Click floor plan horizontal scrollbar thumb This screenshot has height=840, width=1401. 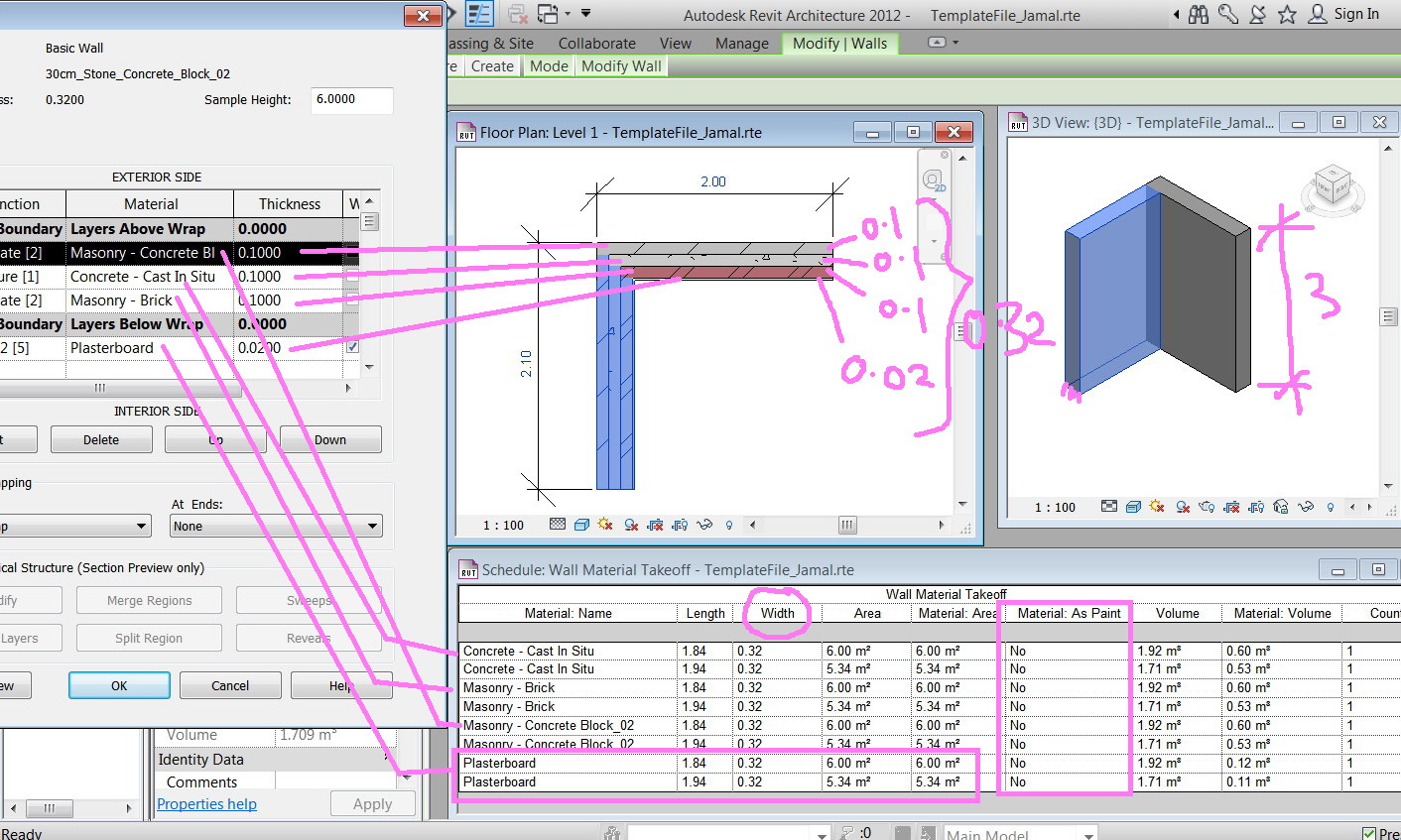coord(847,525)
